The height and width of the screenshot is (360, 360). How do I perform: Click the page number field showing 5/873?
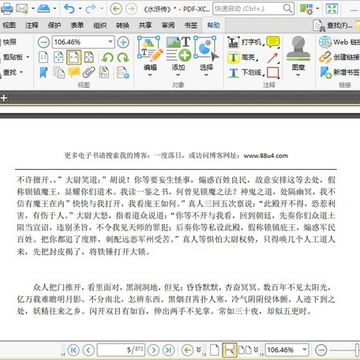click(x=121, y=350)
